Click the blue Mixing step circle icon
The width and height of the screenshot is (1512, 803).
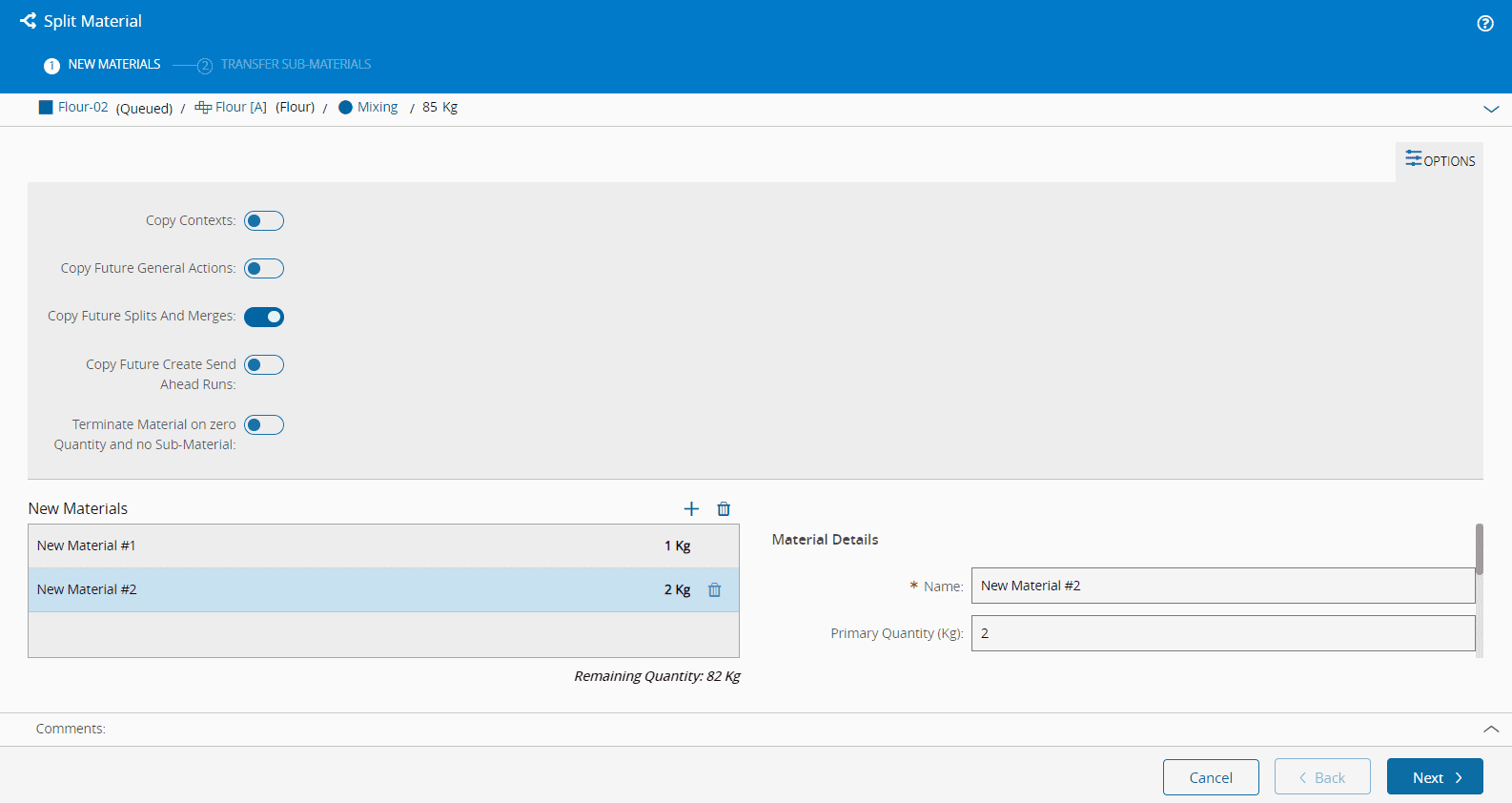point(345,108)
